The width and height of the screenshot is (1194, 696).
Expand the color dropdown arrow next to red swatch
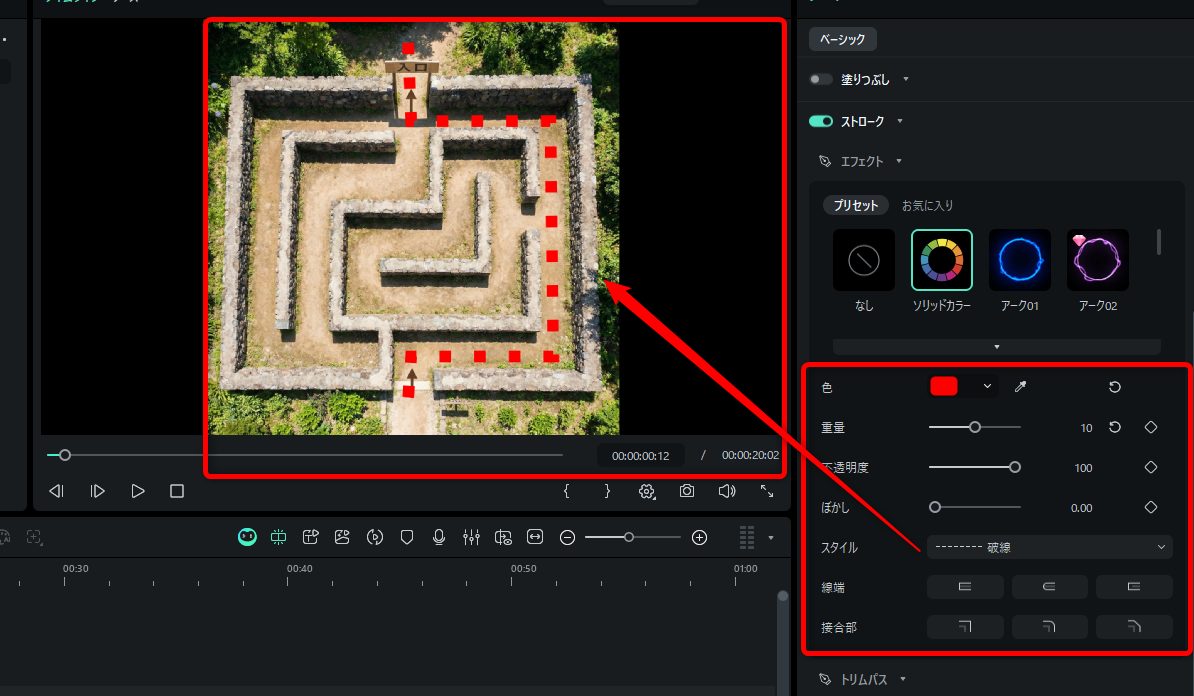click(988, 387)
